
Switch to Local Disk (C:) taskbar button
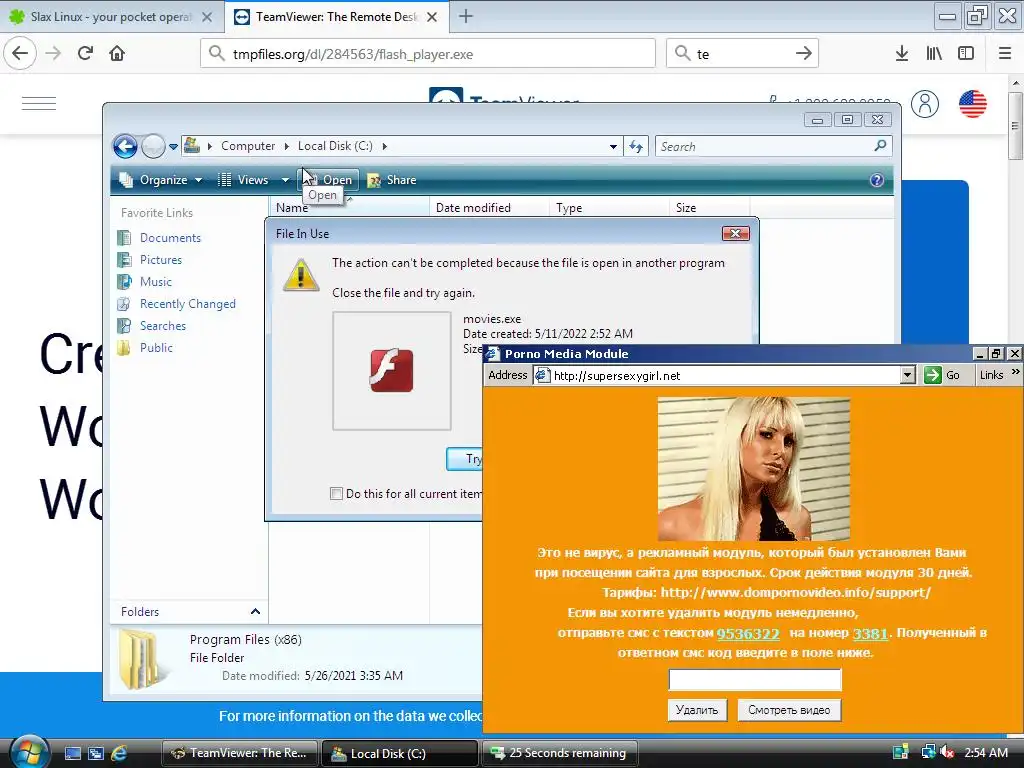[400, 754]
